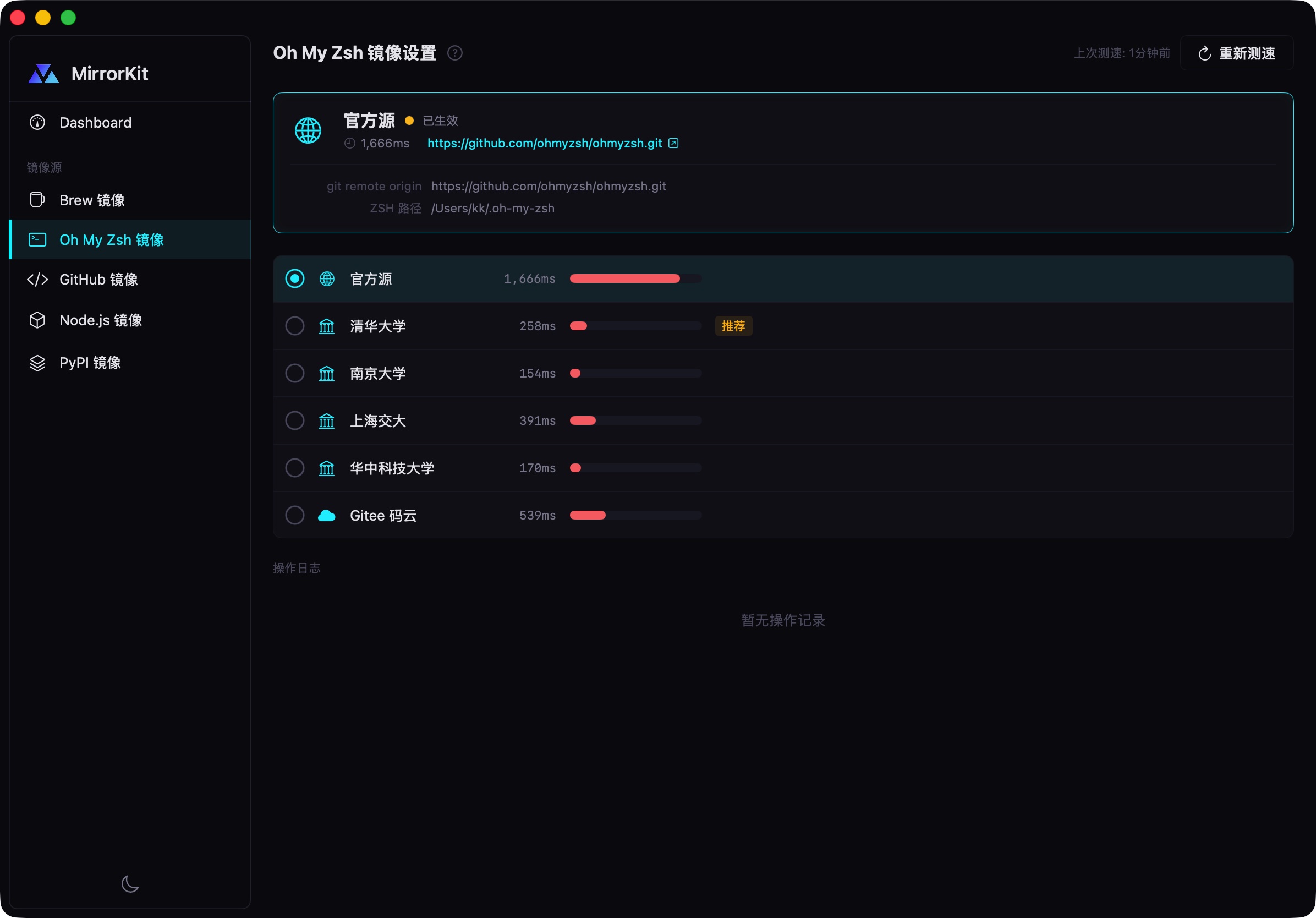Viewport: 1316px width, 918px height.
Task: Open PyPI 镜像 from the sidebar
Action: pos(130,362)
